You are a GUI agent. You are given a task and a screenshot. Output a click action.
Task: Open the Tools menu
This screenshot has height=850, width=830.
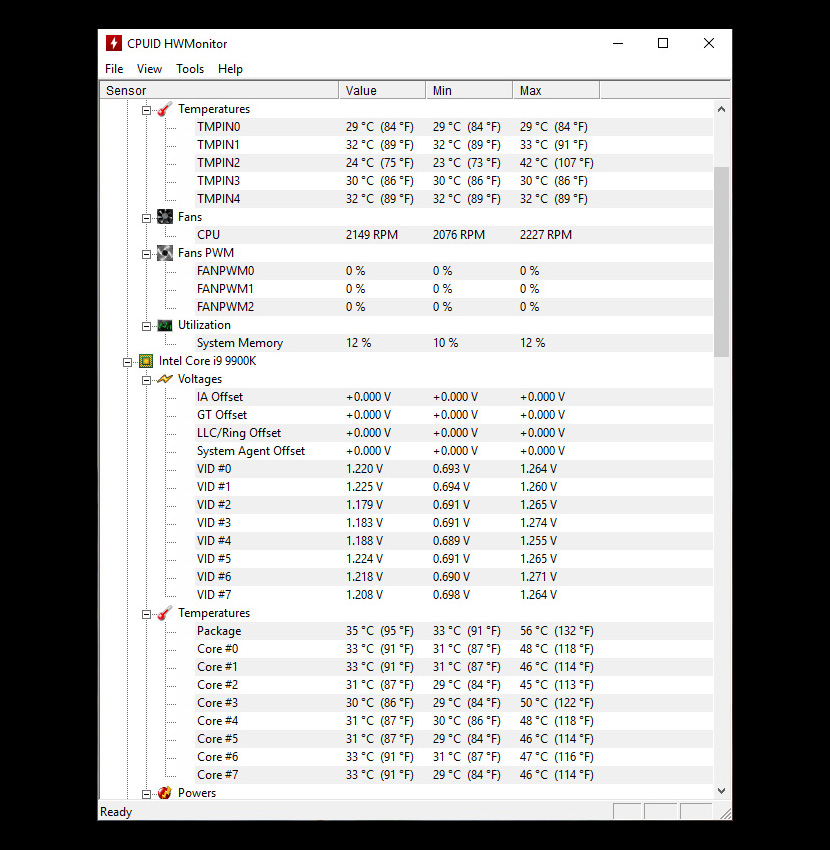tap(190, 69)
